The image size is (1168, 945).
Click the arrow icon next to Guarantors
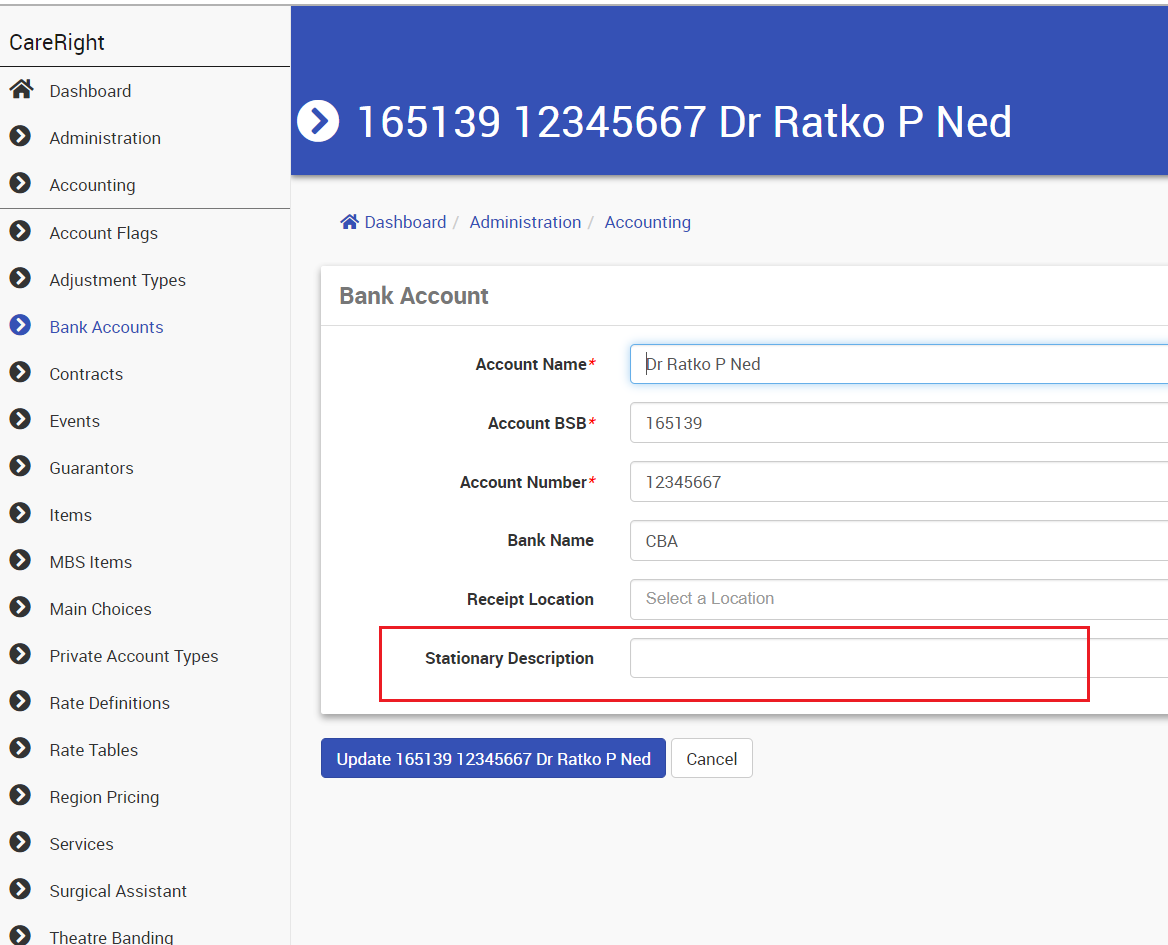pyautogui.click(x=20, y=467)
